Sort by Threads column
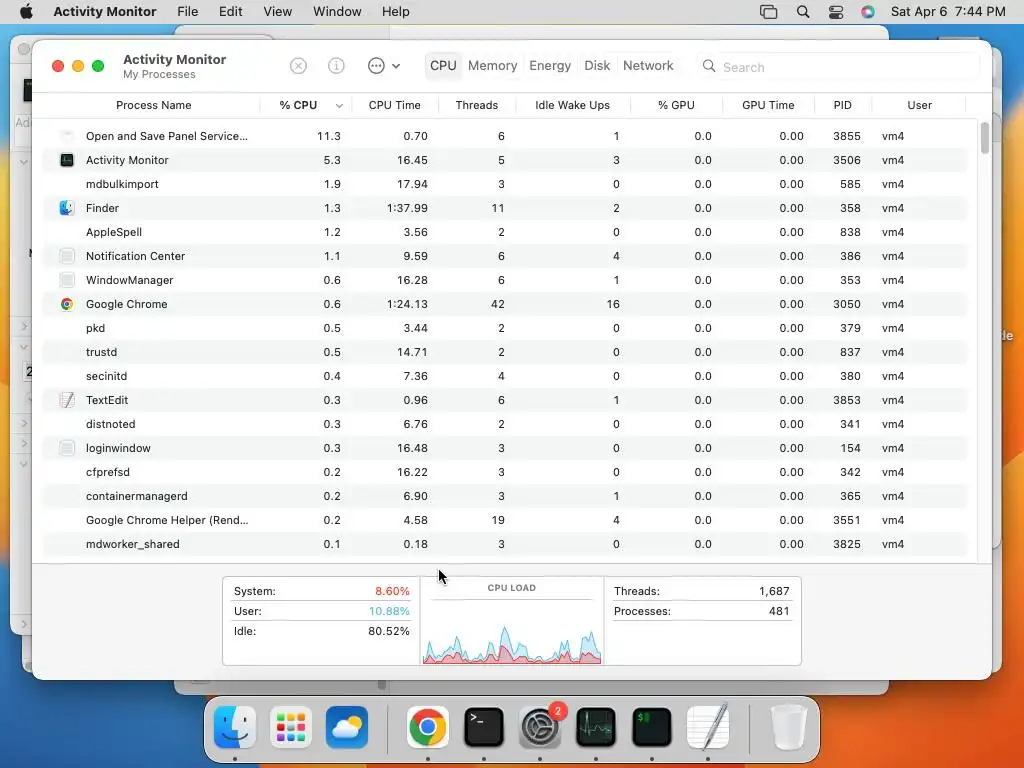1024x768 pixels. [477, 105]
